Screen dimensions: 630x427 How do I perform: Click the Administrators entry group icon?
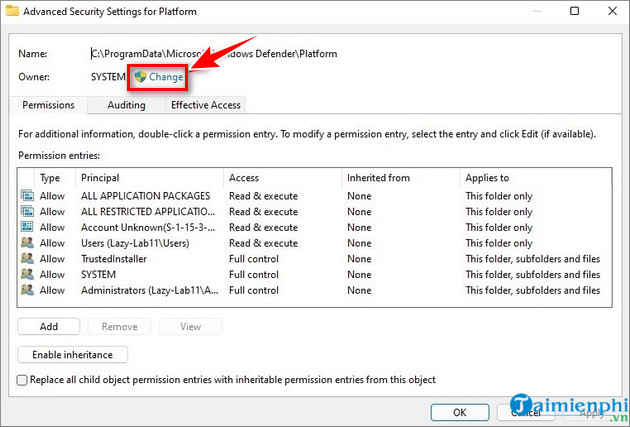[27, 290]
